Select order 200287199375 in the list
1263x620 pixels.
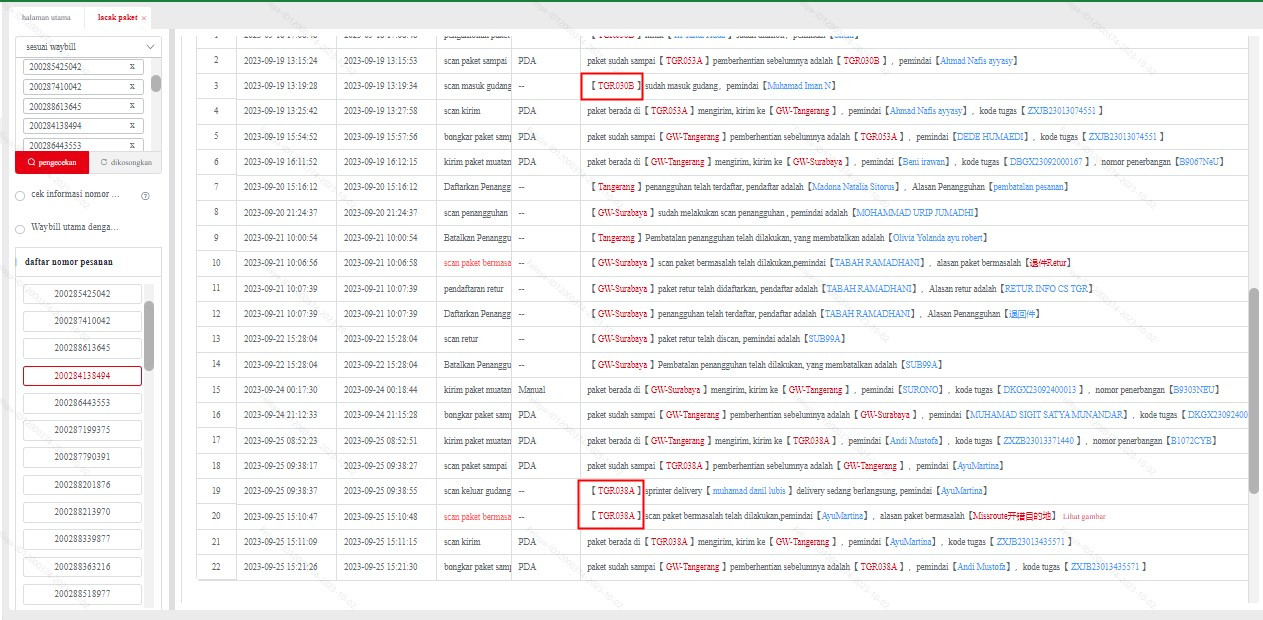[x=82, y=430]
